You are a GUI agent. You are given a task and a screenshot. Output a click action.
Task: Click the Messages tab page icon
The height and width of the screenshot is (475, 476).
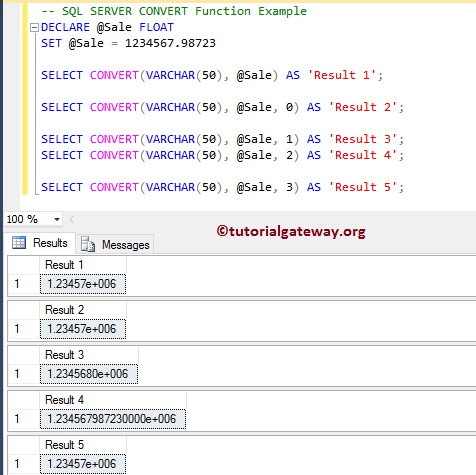[88, 244]
